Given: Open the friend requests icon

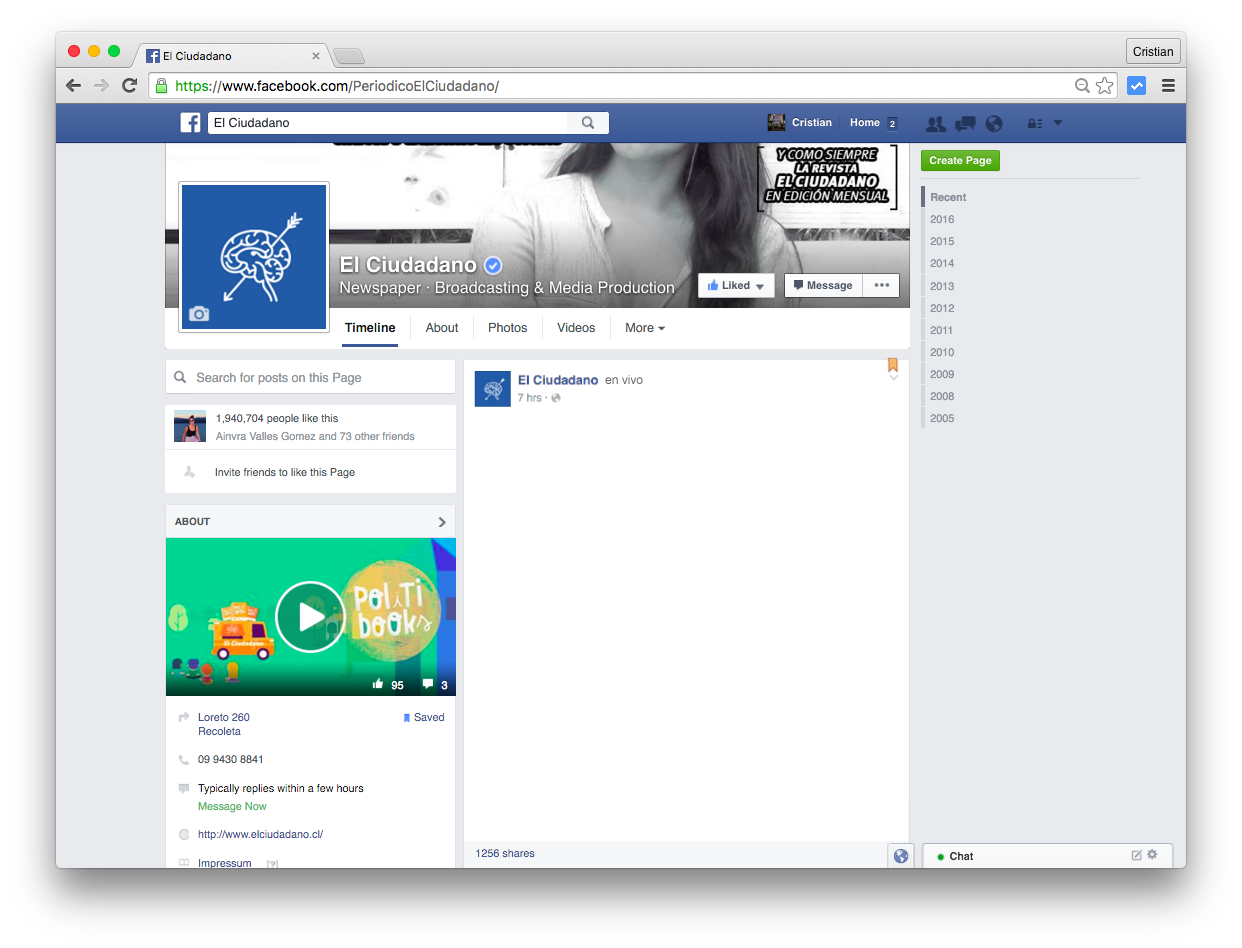Looking at the screenshot, I should pyautogui.click(x=936, y=124).
